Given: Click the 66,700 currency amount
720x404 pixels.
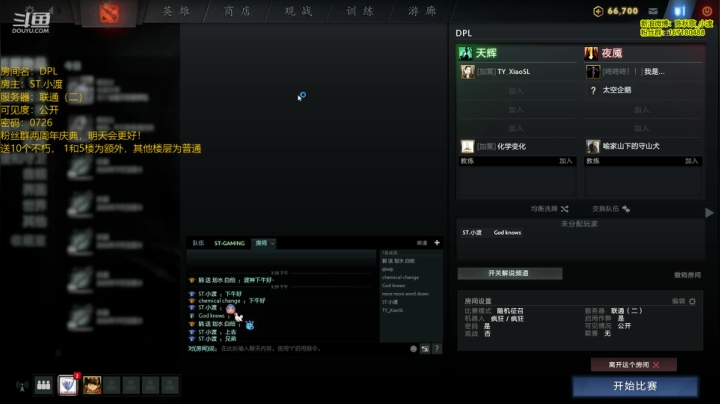Looking at the screenshot, I should point(623,11).
